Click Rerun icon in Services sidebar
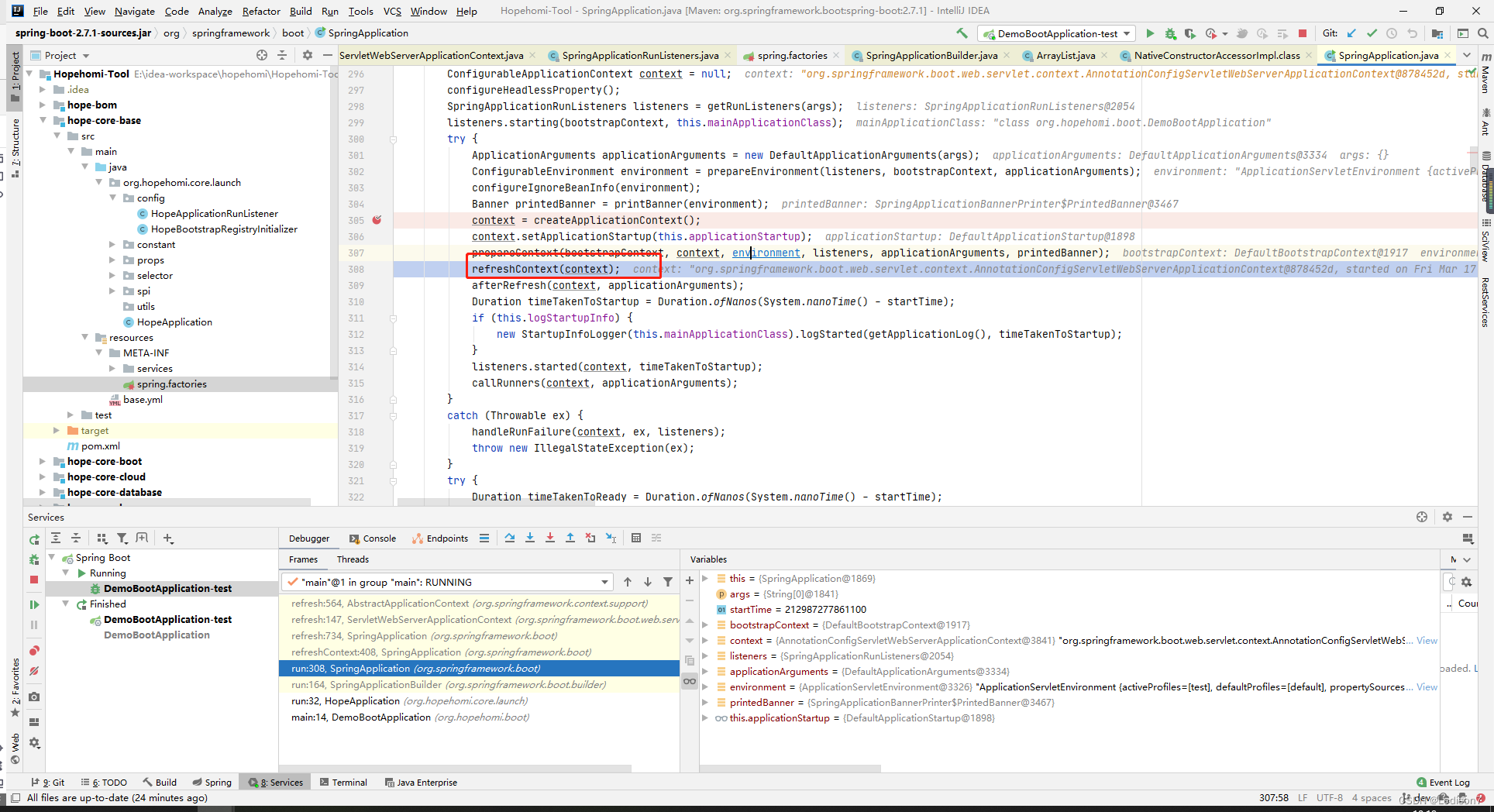The width and height of the screenshot is (1494, 812). click(x=34, y=539)
